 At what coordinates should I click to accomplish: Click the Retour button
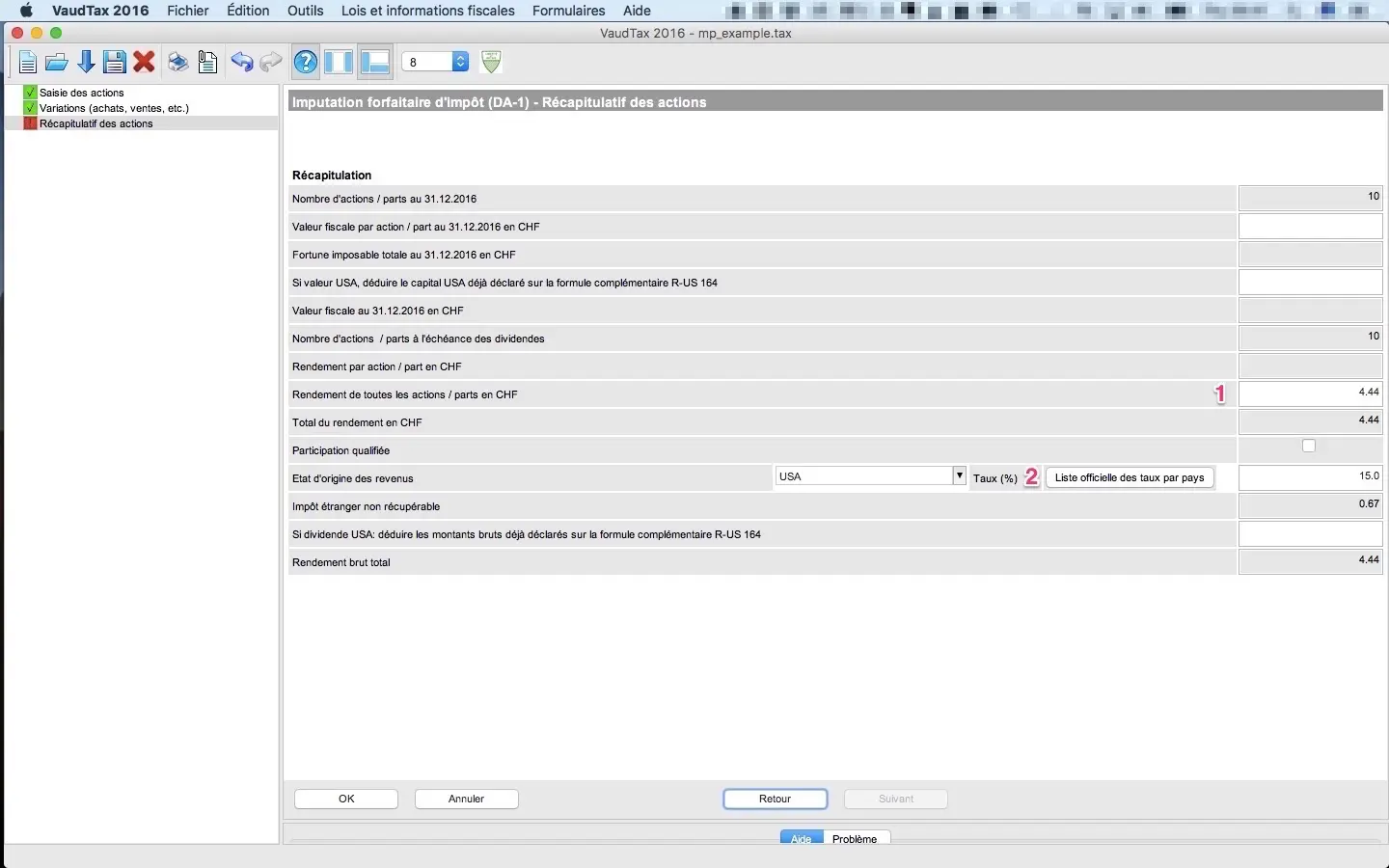pyautogui.click(x=776, y=799)
